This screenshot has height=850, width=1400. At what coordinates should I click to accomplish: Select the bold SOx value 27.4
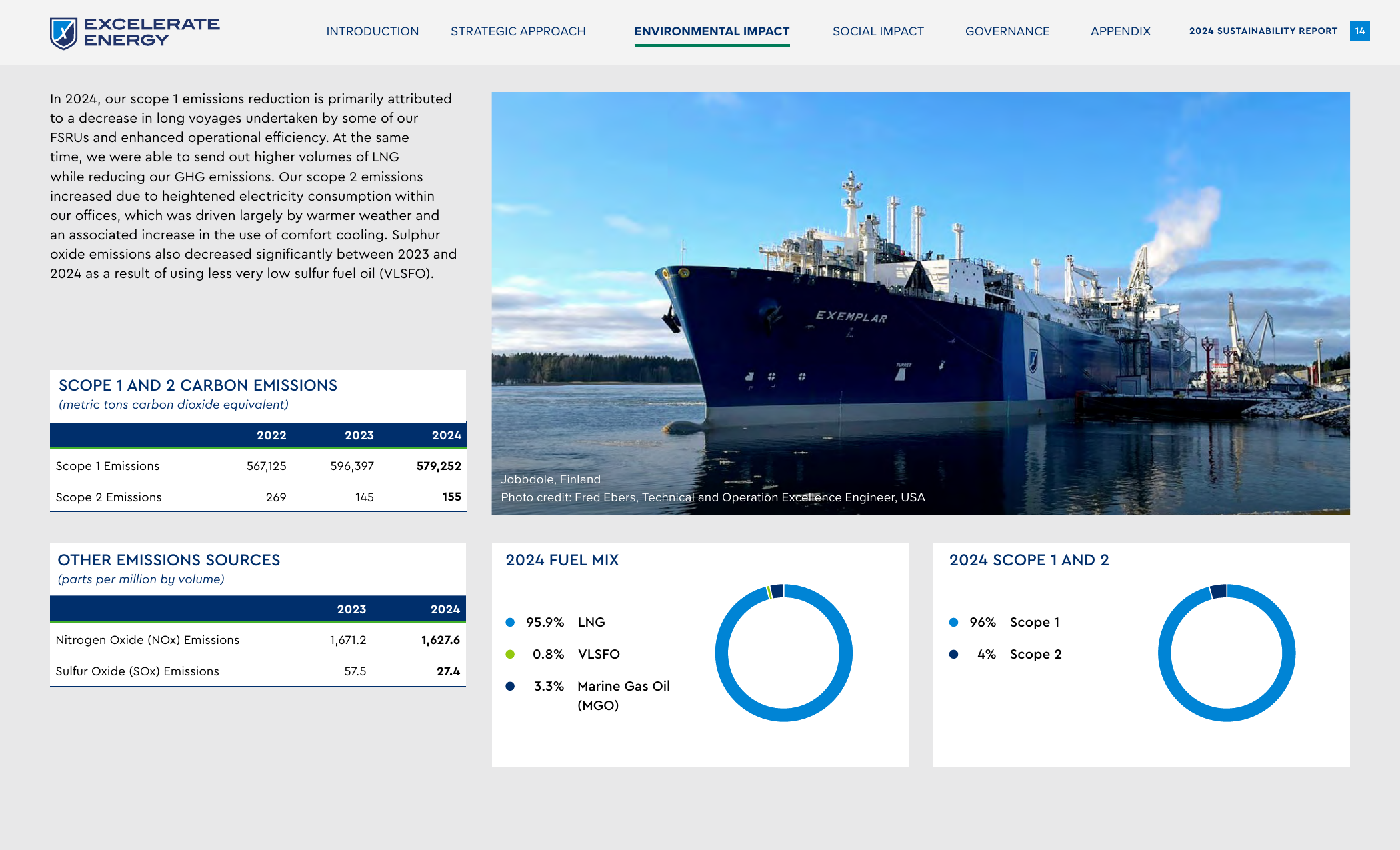[x=449, y=671]
